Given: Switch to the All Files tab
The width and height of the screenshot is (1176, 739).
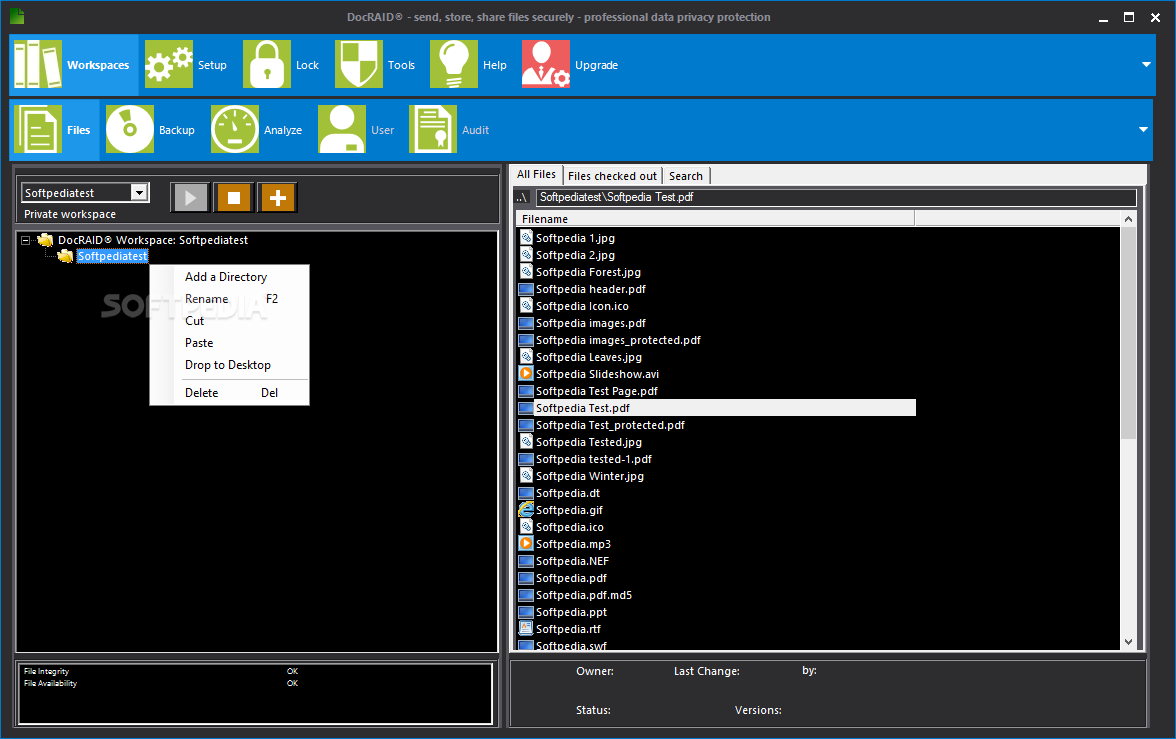Looking at the screenshot, I should (536, 174).
